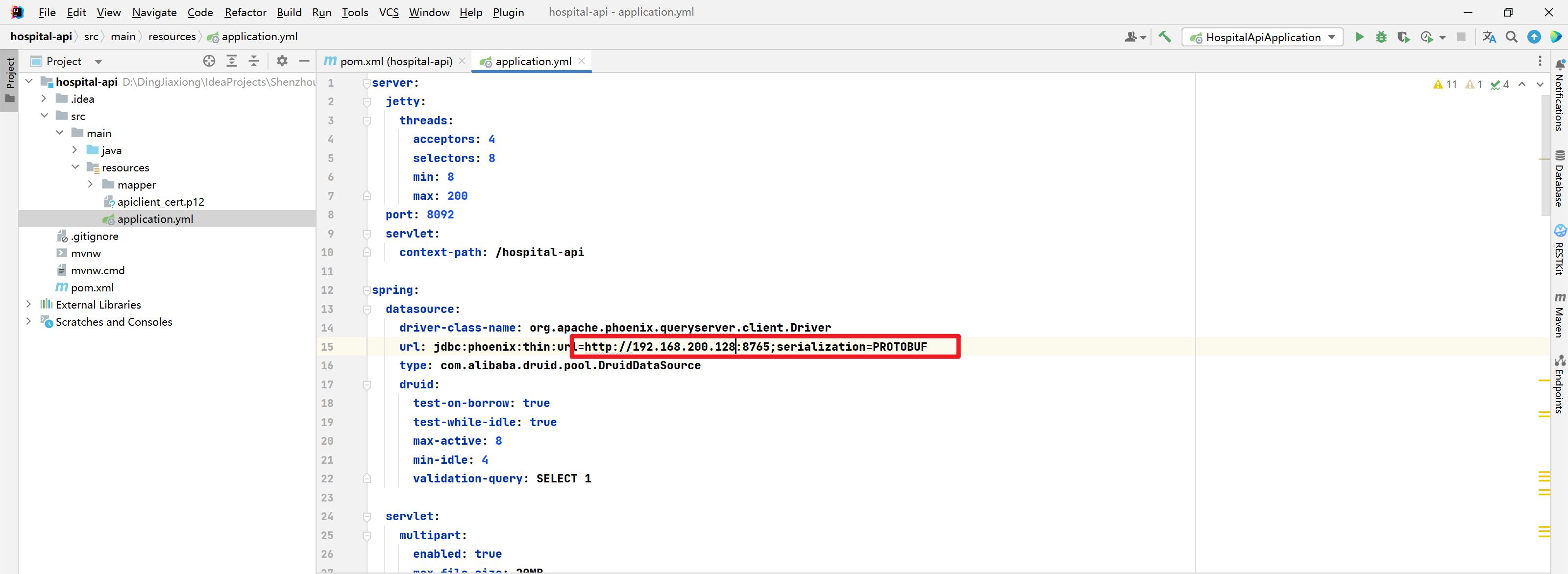The height and width of the screenshot is (574, 1568).
Task: Open the Maven tool window
Action: tap(1560, 315)
